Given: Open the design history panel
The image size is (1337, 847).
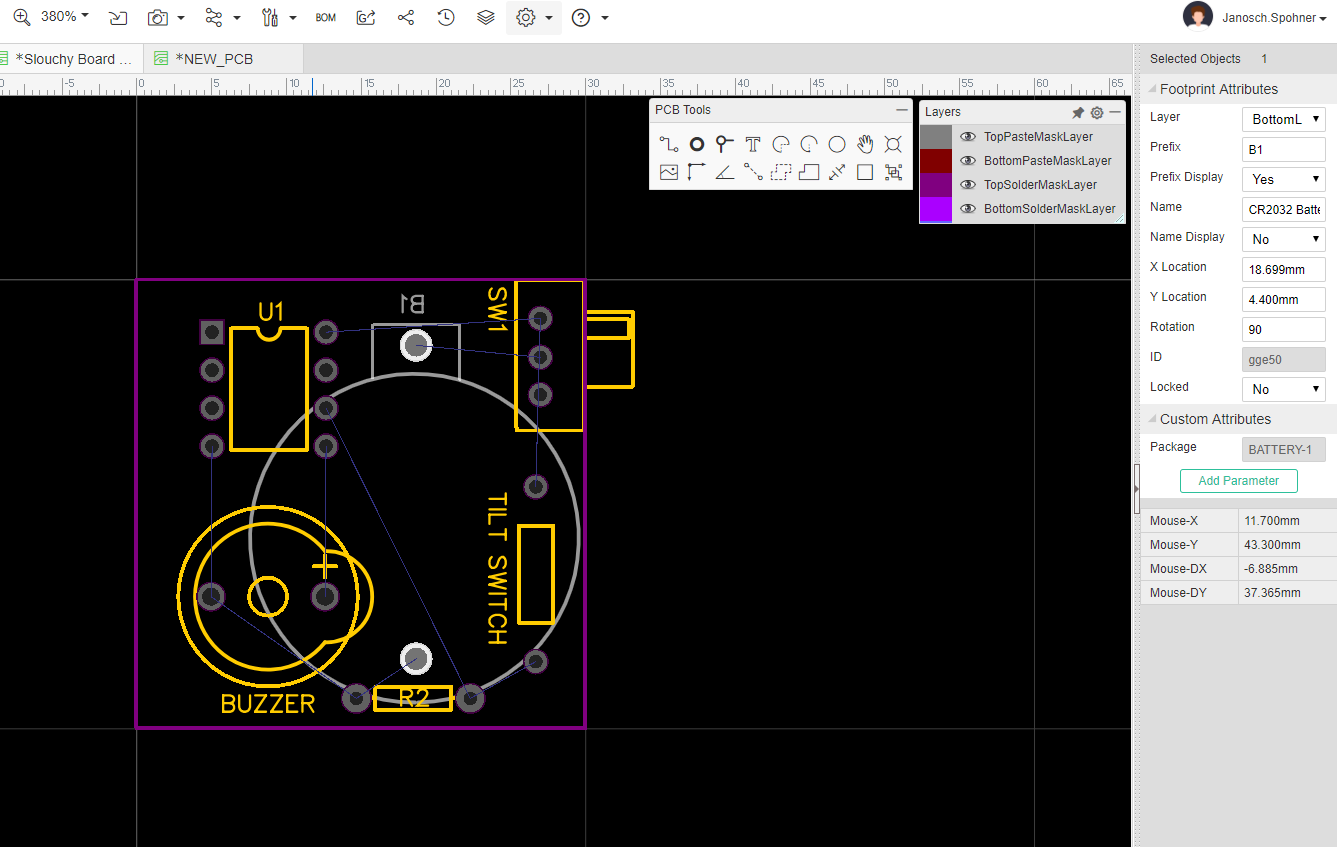Looking at the screenshot, I should coord(446,17).
